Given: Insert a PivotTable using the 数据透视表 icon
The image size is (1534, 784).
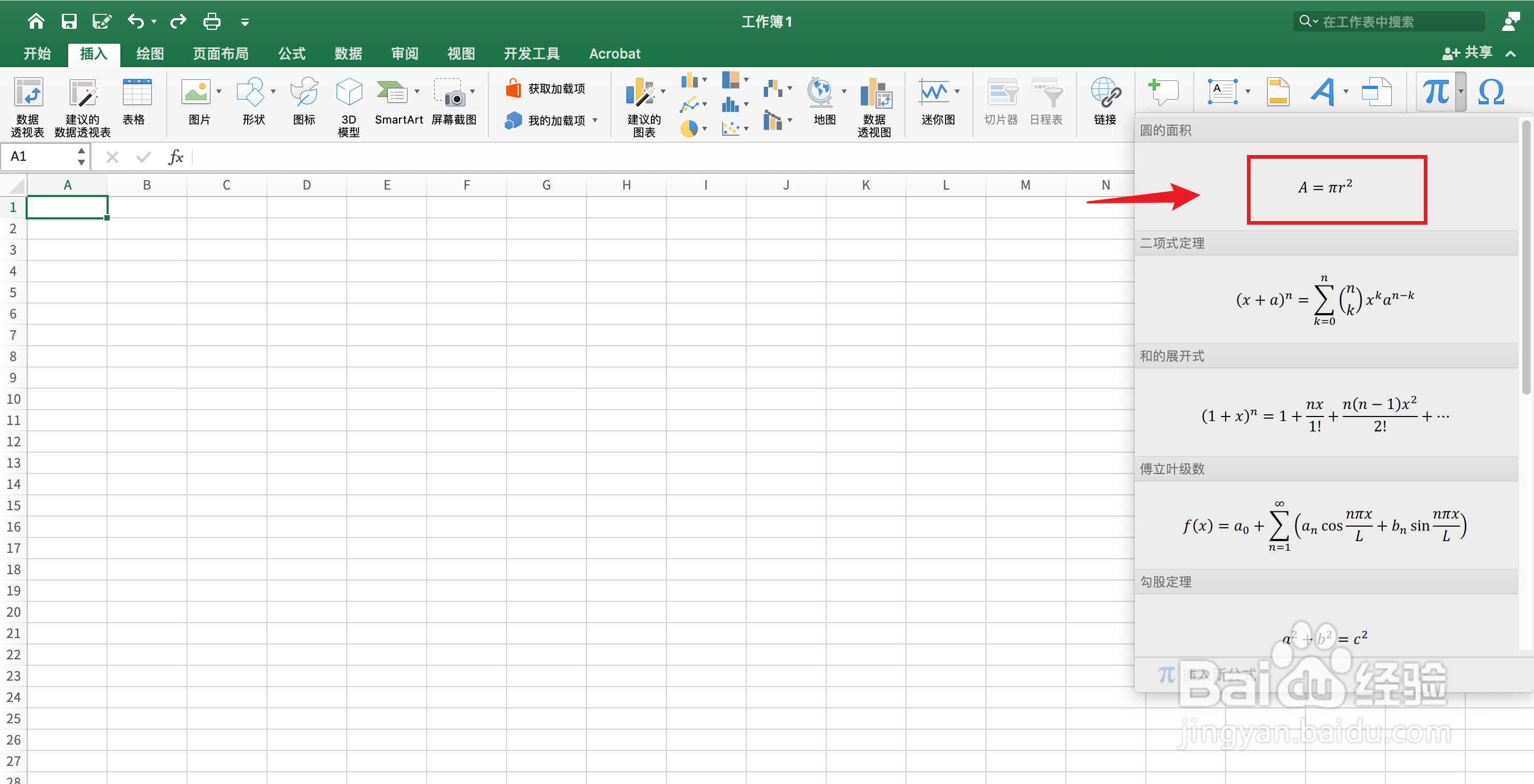Looking at the screenshot, I should coord(28,107).
